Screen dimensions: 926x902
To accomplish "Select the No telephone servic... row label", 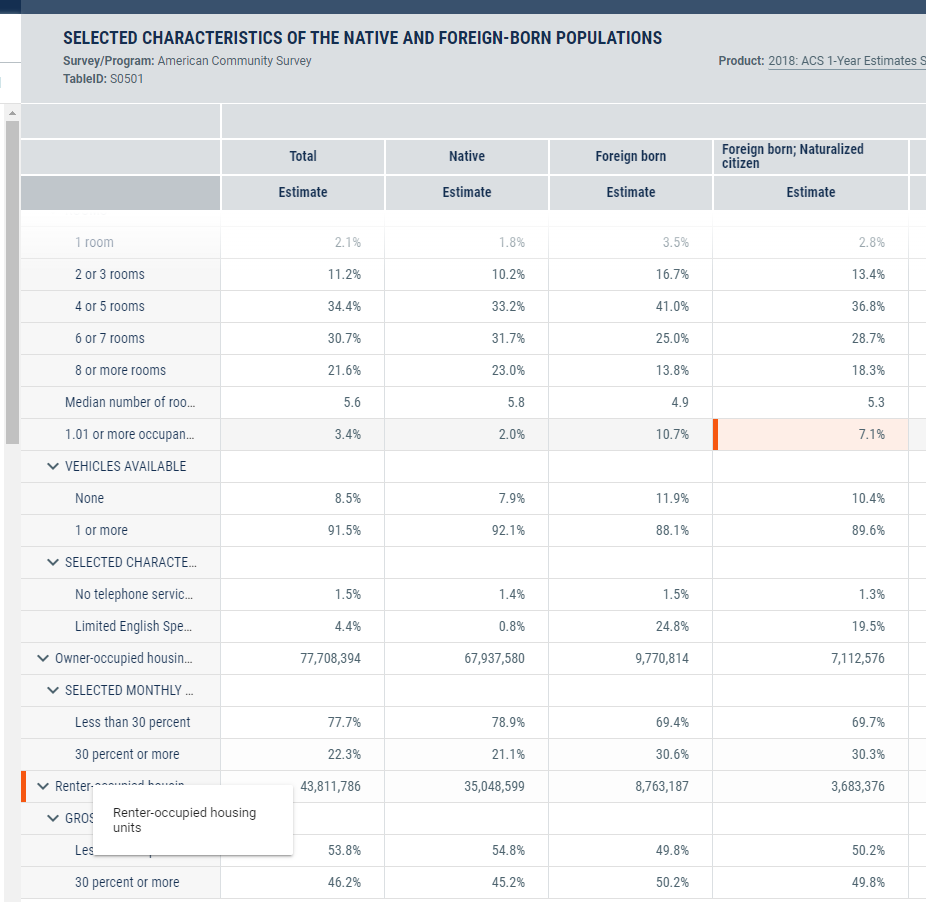I will click(x=133, y=594).
